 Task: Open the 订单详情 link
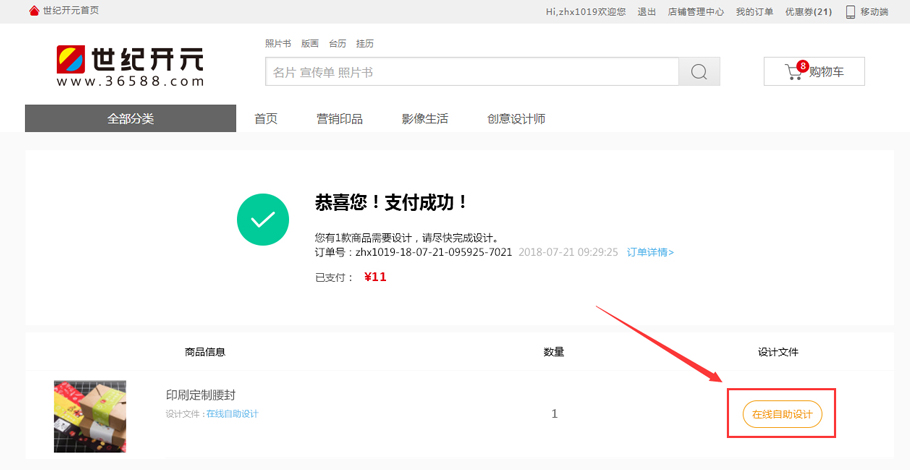650,252
